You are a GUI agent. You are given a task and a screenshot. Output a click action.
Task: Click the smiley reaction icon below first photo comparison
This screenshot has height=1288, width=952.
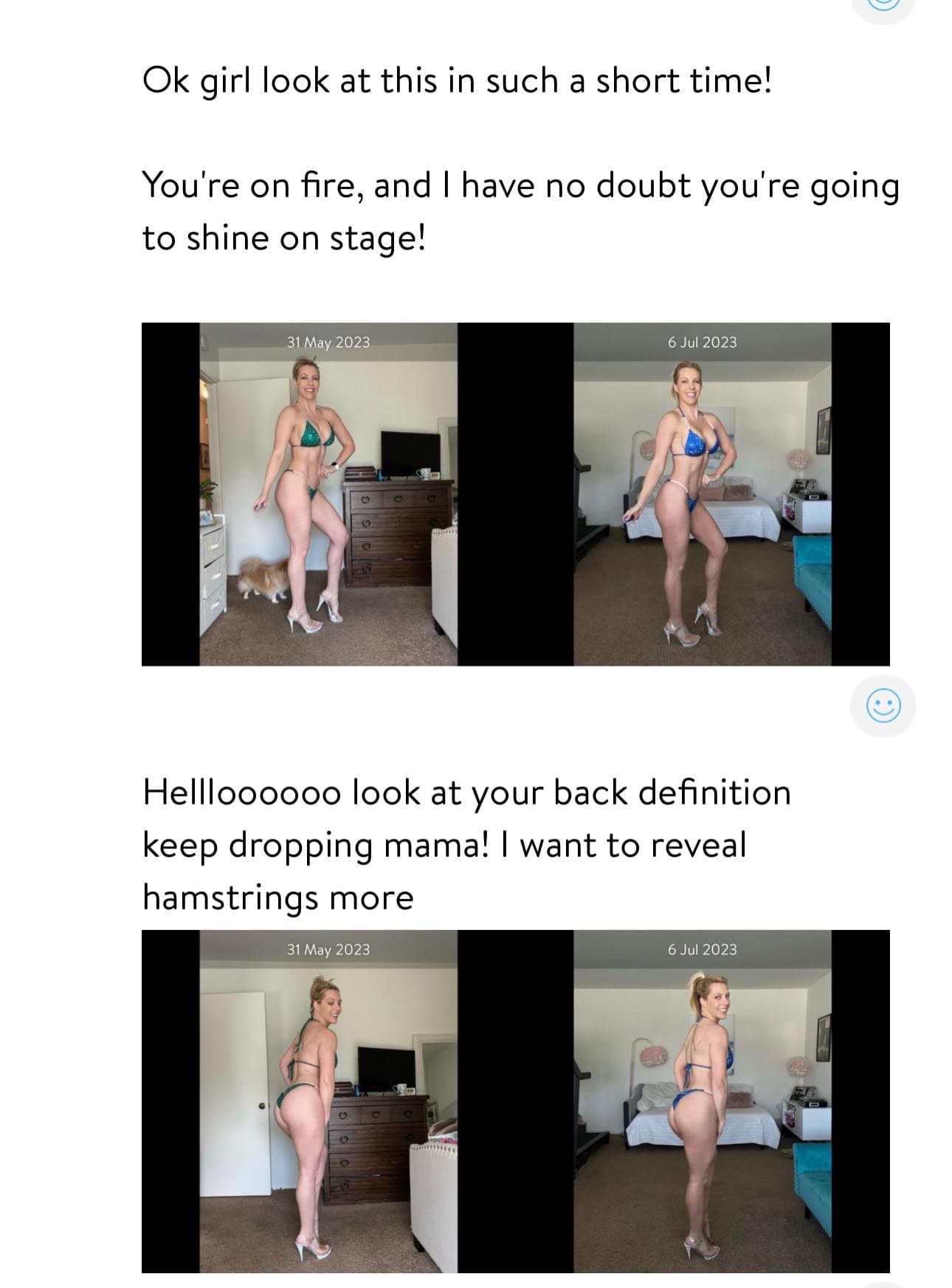(x=883, y=706)
